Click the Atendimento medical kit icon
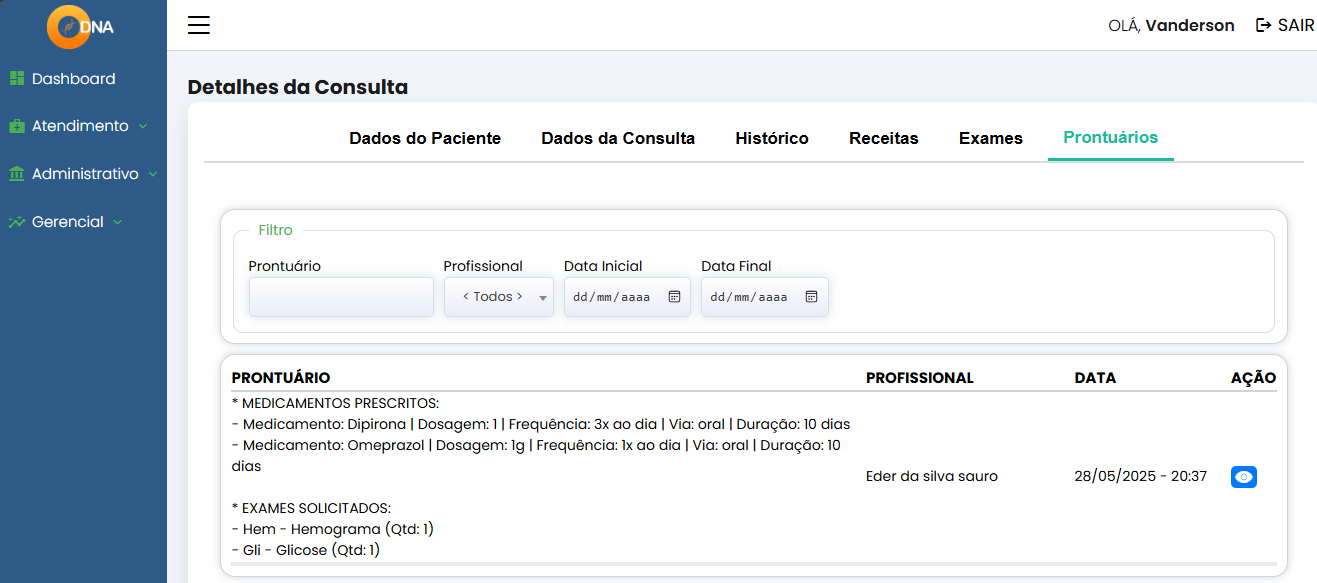1317x583 pixels. (17, 127)
